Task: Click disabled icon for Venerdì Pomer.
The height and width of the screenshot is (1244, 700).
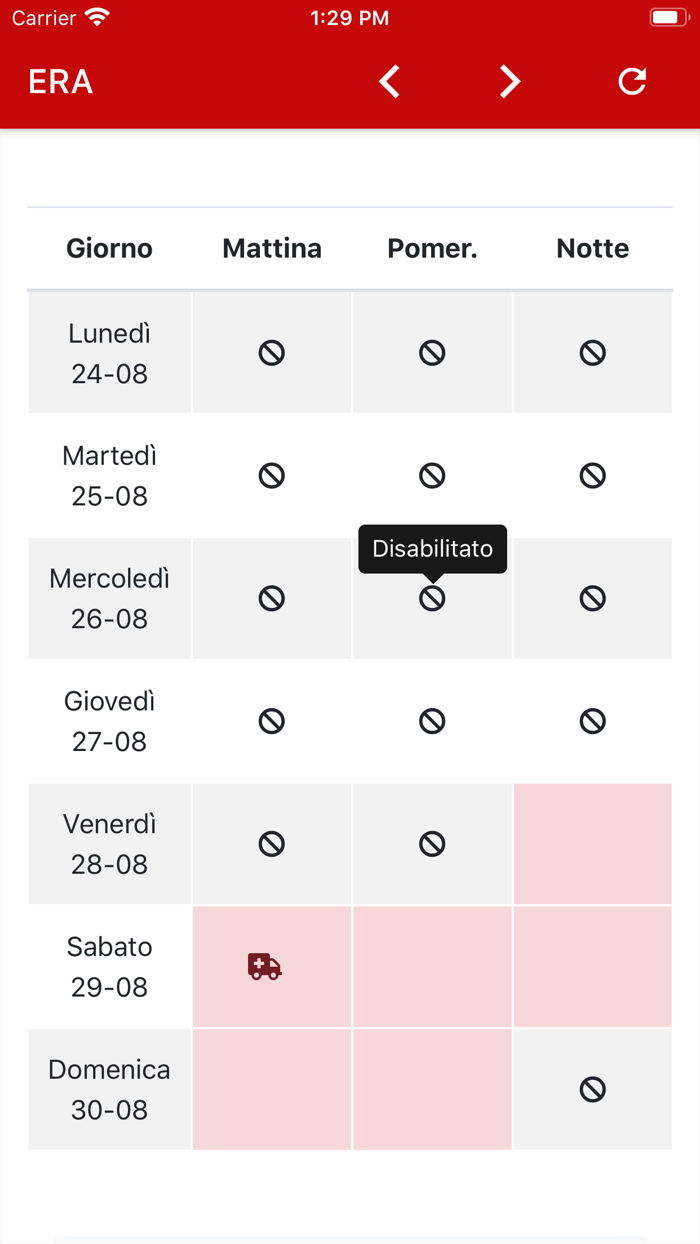Action: [432, 844]
